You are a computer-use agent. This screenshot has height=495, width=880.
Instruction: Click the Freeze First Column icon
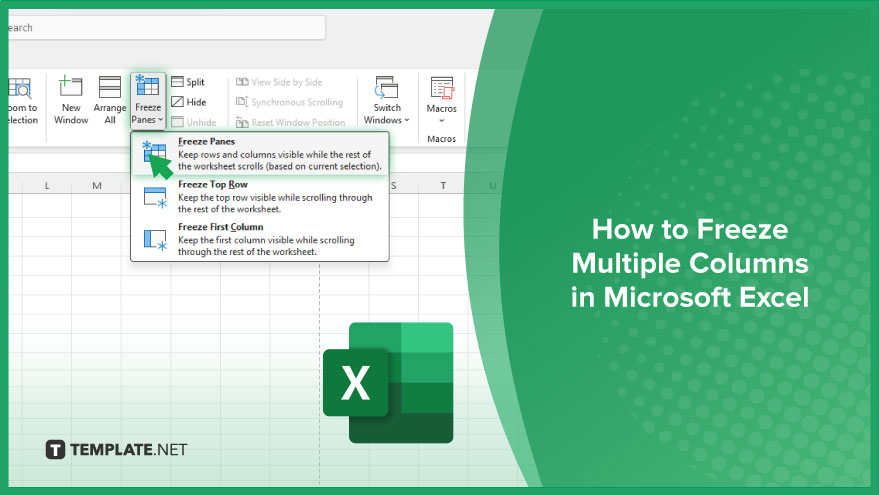click(x=155, y=240)
